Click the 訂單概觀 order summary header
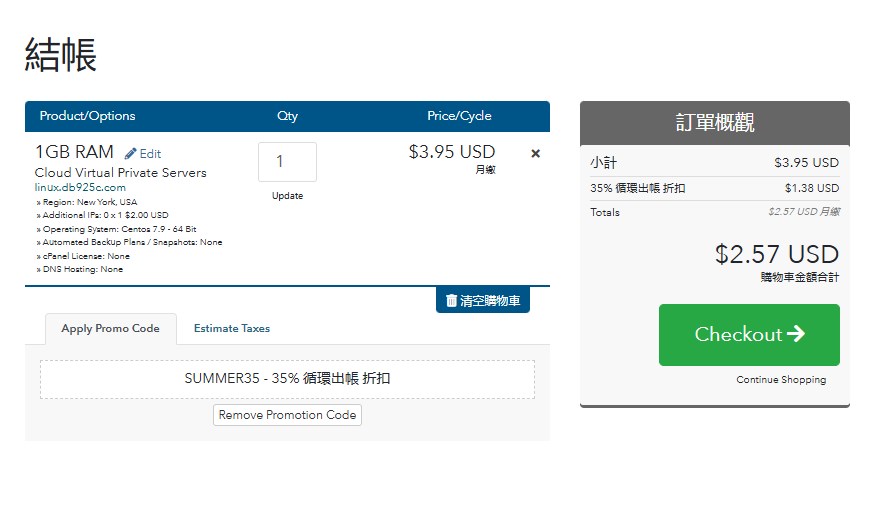 click(x=714, y=123)
